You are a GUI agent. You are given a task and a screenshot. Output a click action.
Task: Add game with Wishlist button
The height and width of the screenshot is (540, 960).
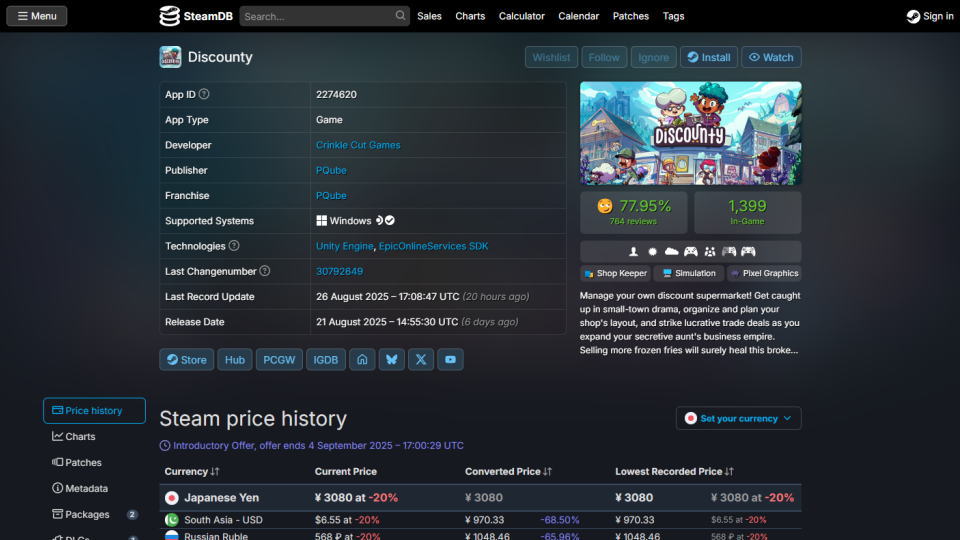pos(551,57)
